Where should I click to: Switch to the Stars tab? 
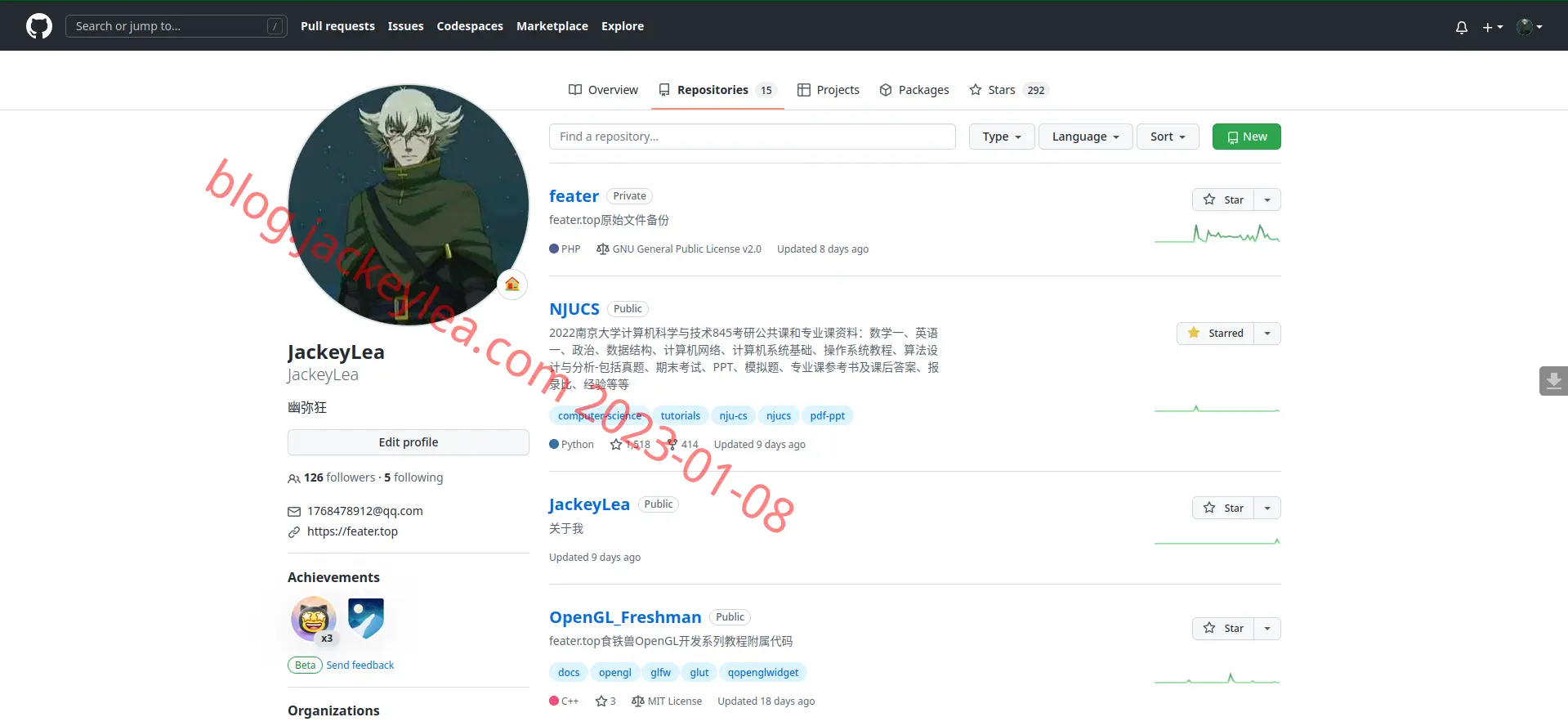pos(1008,90)
